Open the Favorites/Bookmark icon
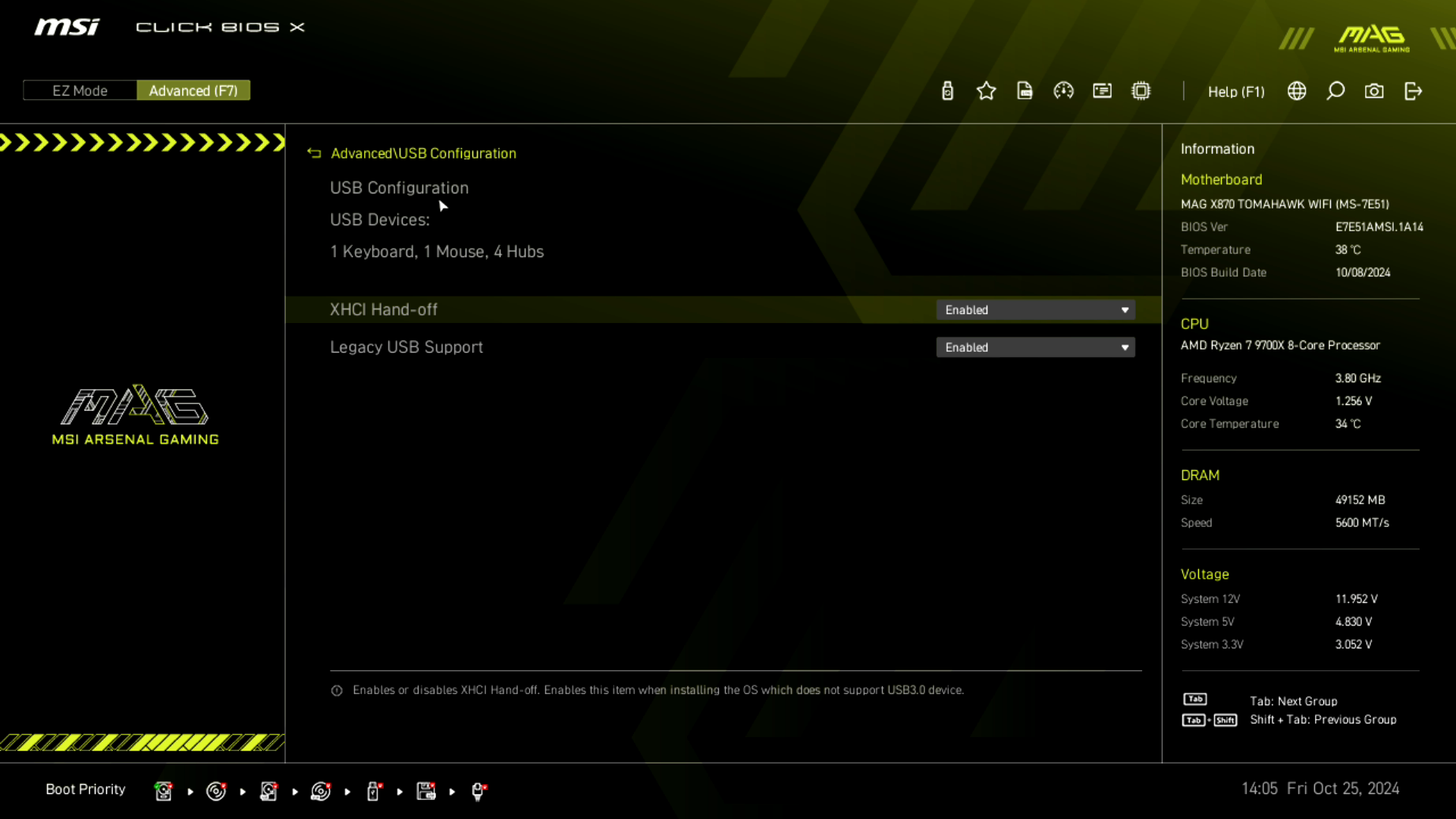 point(987,91)
